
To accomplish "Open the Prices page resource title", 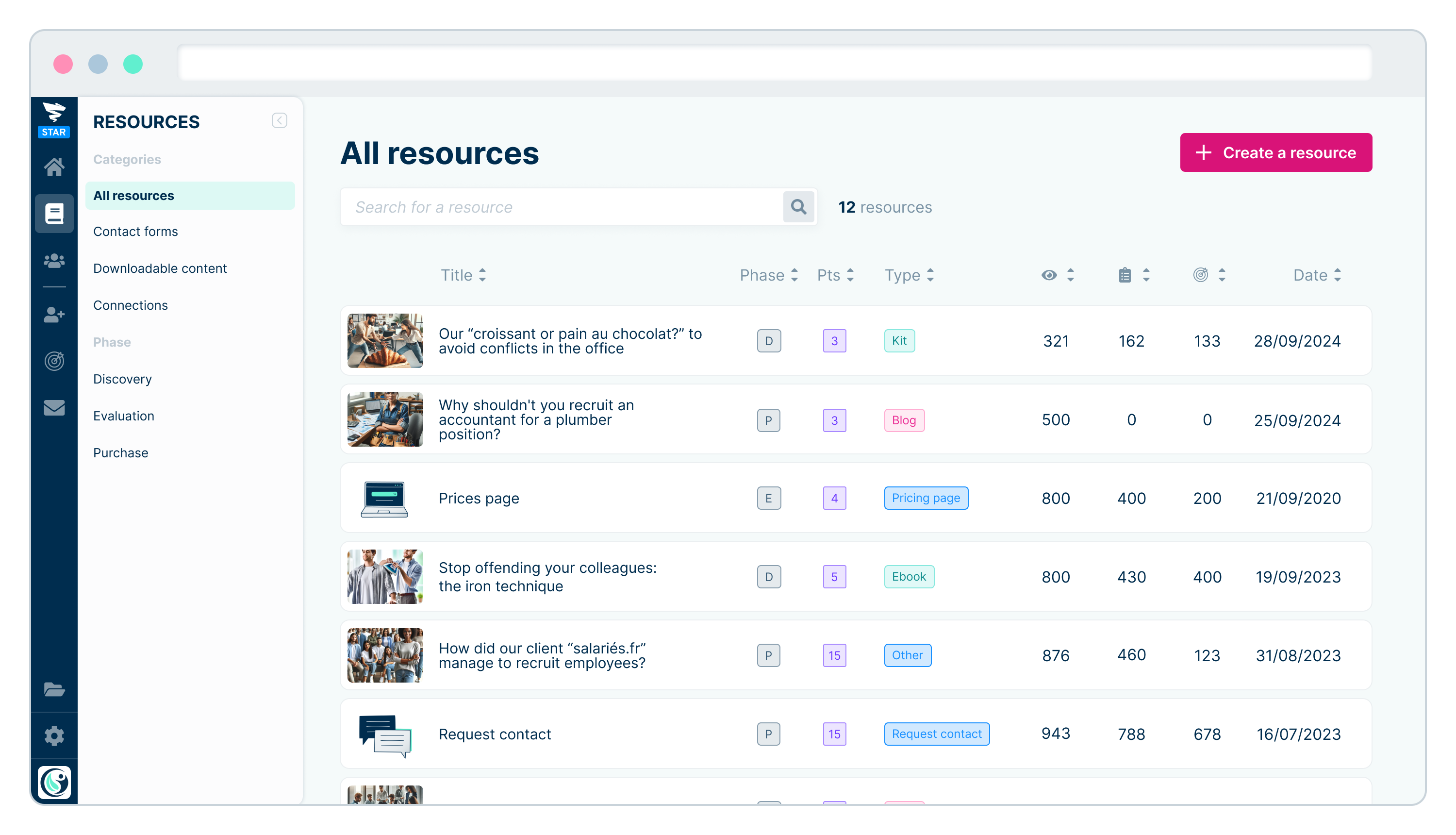I will tap(479, 499).
